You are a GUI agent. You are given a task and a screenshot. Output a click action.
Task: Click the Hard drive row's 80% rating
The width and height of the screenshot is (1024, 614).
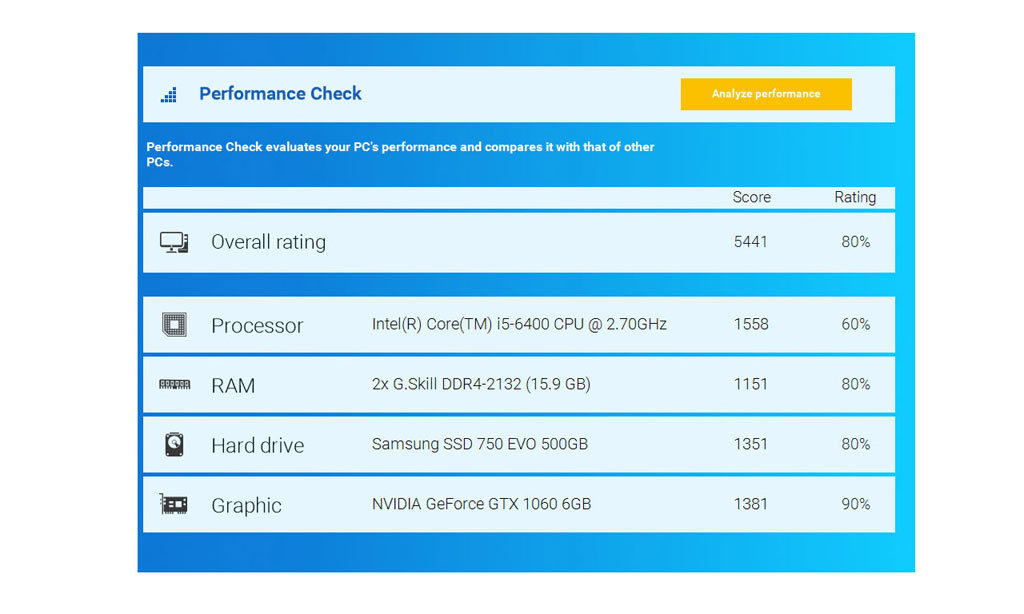coord(856,444)
